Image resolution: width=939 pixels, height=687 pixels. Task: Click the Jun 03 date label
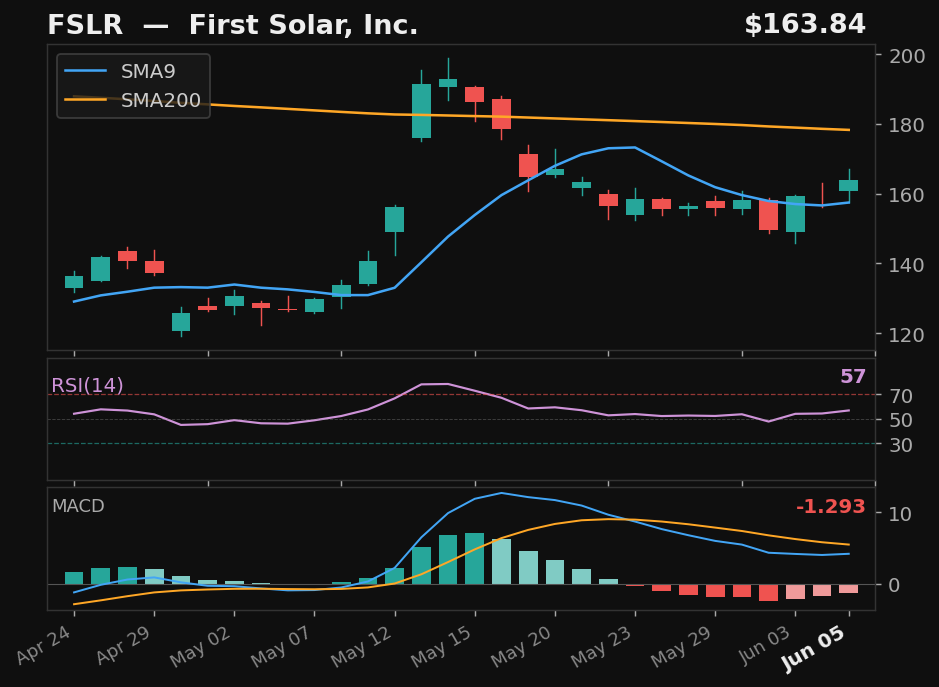coord(767,644)
